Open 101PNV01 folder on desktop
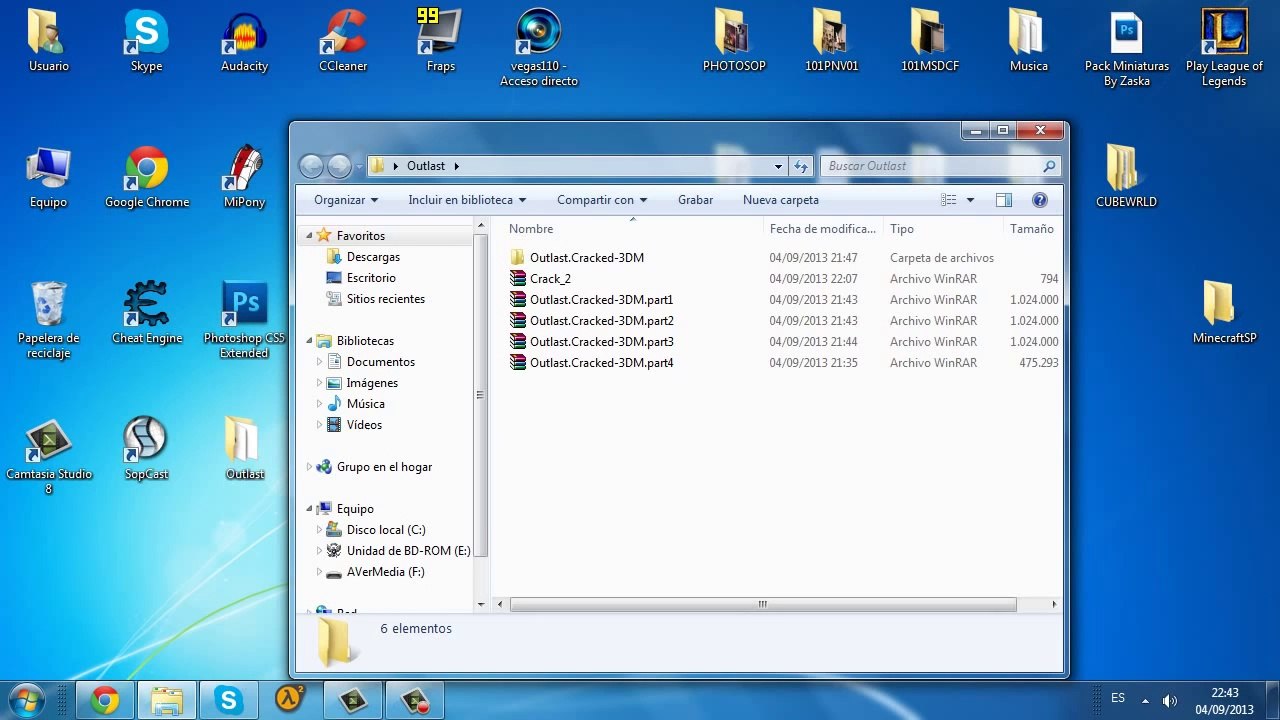The height and width of the screenshot is (720, 1280). click(x=831, y=42)
